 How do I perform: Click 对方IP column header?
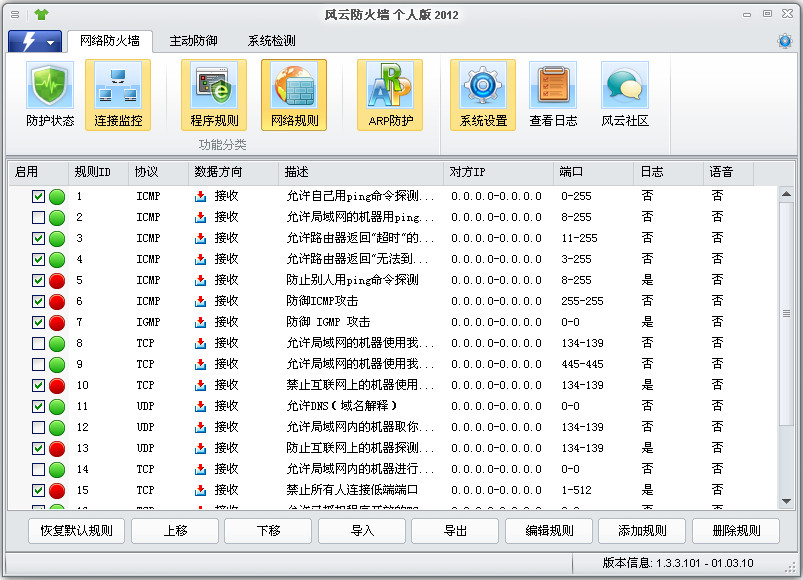(x=498, y=172)
